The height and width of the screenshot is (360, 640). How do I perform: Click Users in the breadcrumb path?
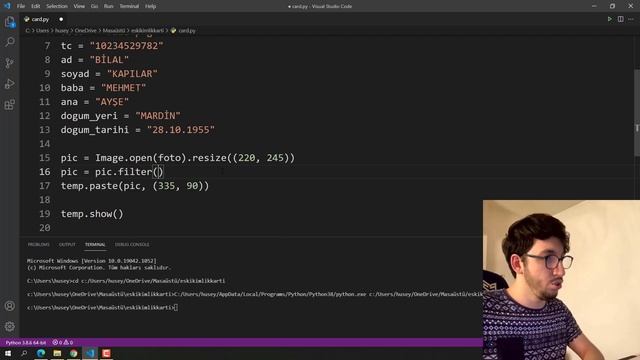click(x=42, y=31)
